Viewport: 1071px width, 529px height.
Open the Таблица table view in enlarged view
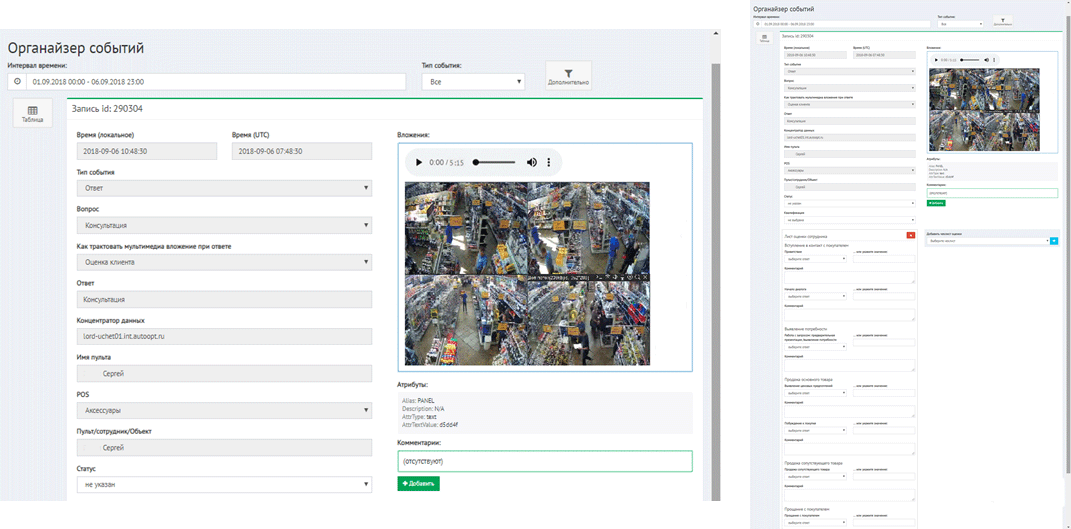33,114
